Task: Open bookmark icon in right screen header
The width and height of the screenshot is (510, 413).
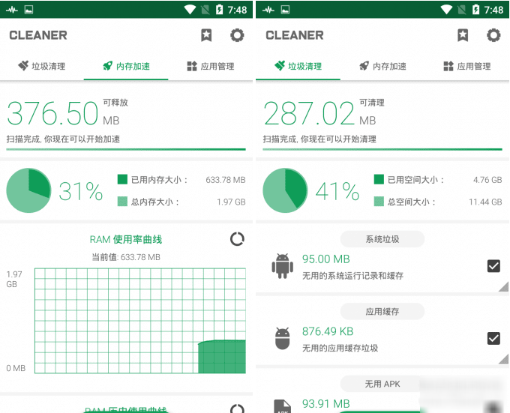Action: (463, 35)
